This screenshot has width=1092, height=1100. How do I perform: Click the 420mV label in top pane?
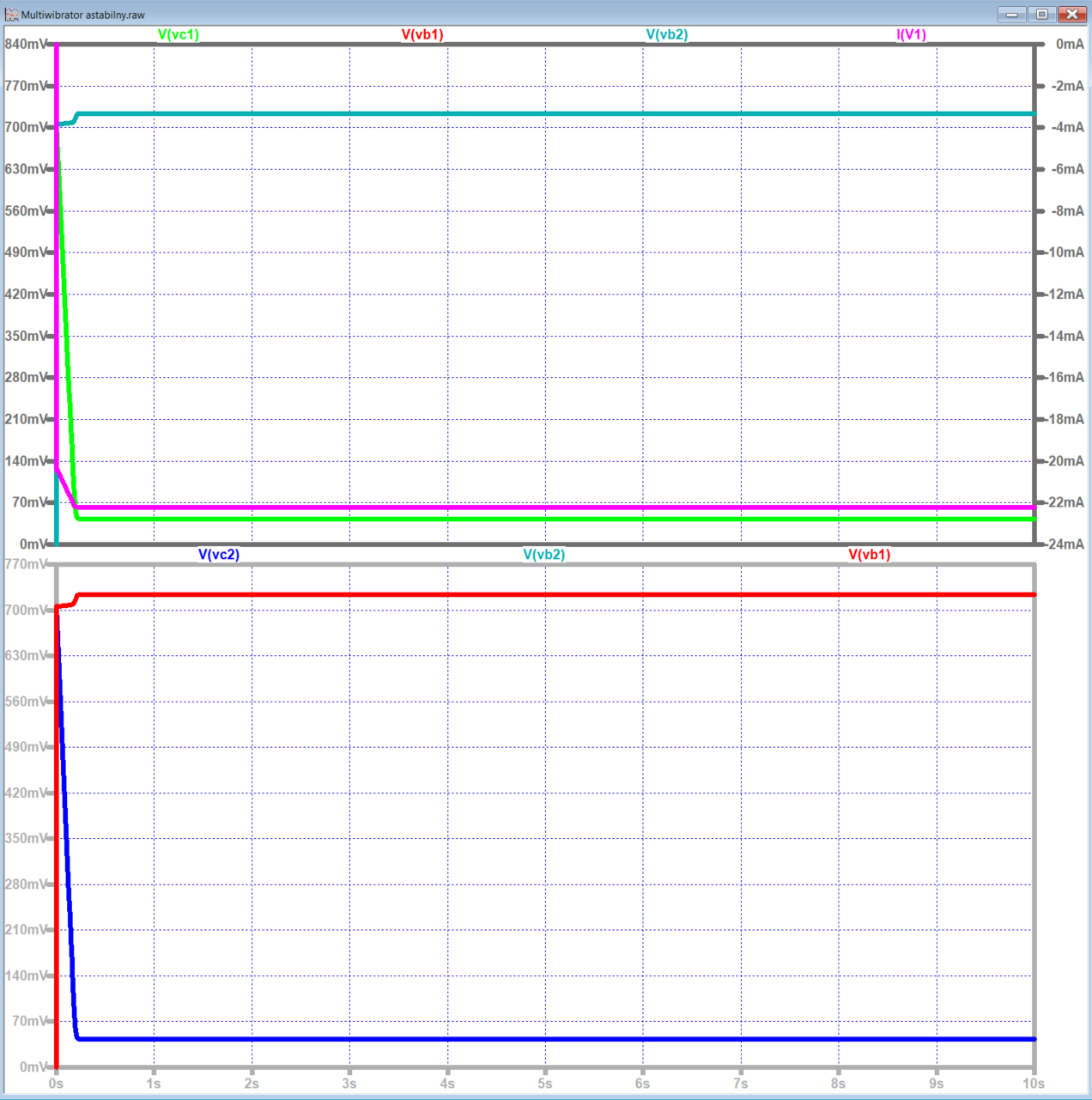coord(26,295)
